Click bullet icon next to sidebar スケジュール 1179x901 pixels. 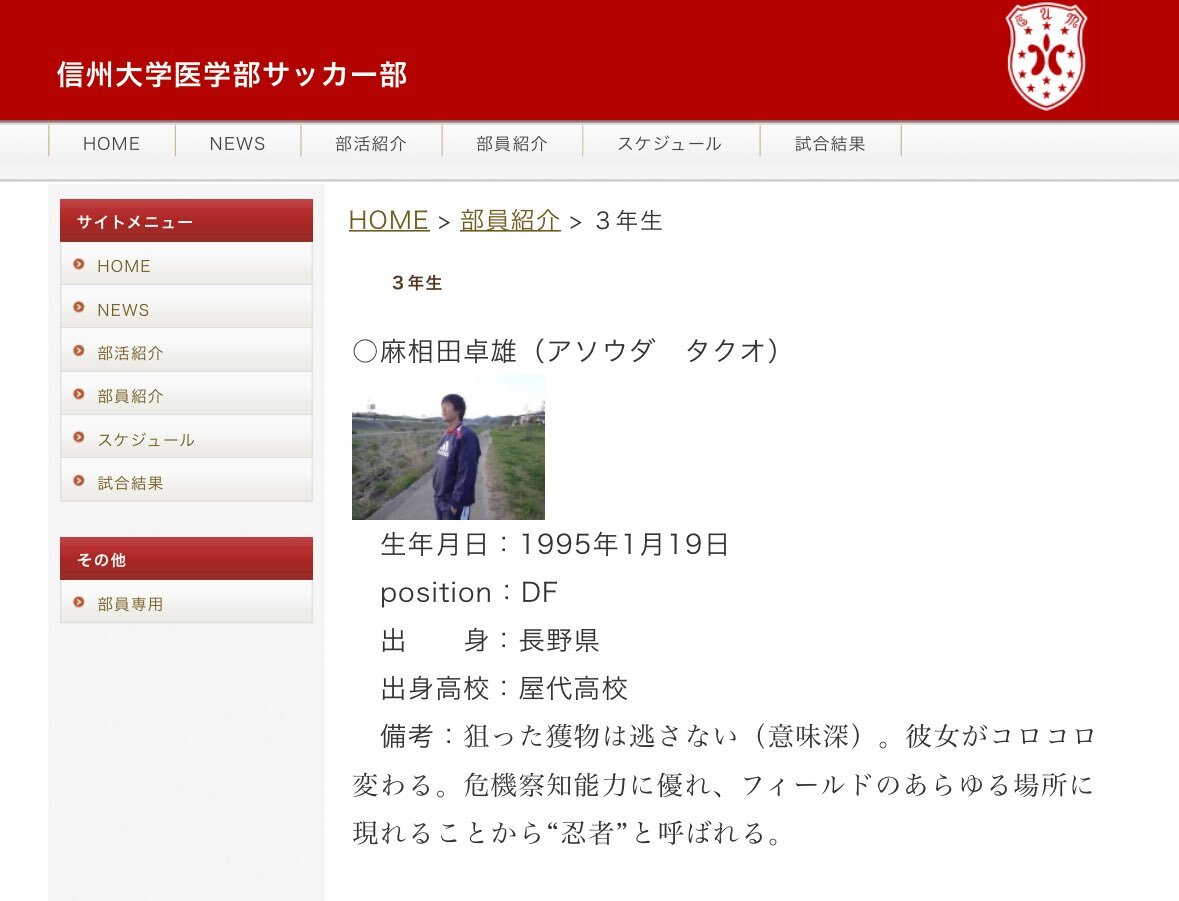(x=79, y=438)
